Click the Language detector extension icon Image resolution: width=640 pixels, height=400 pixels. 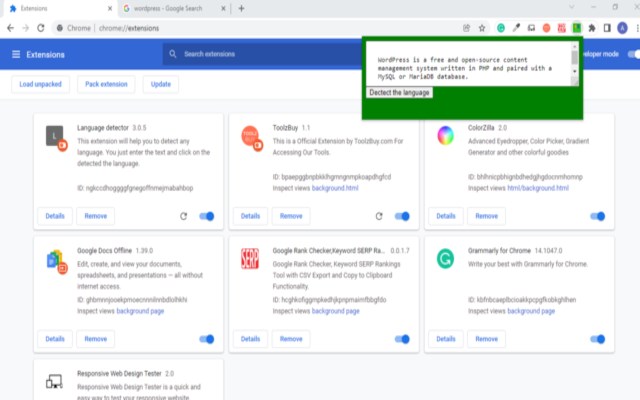click(56, 138)
